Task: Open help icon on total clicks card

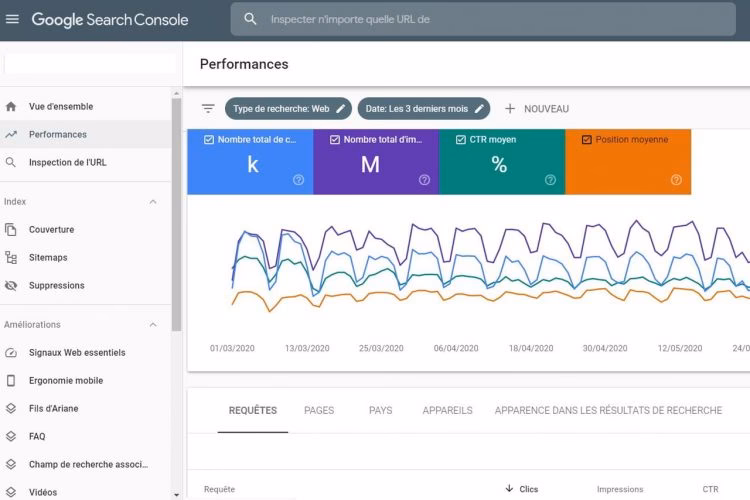Action: click(298, 180)
